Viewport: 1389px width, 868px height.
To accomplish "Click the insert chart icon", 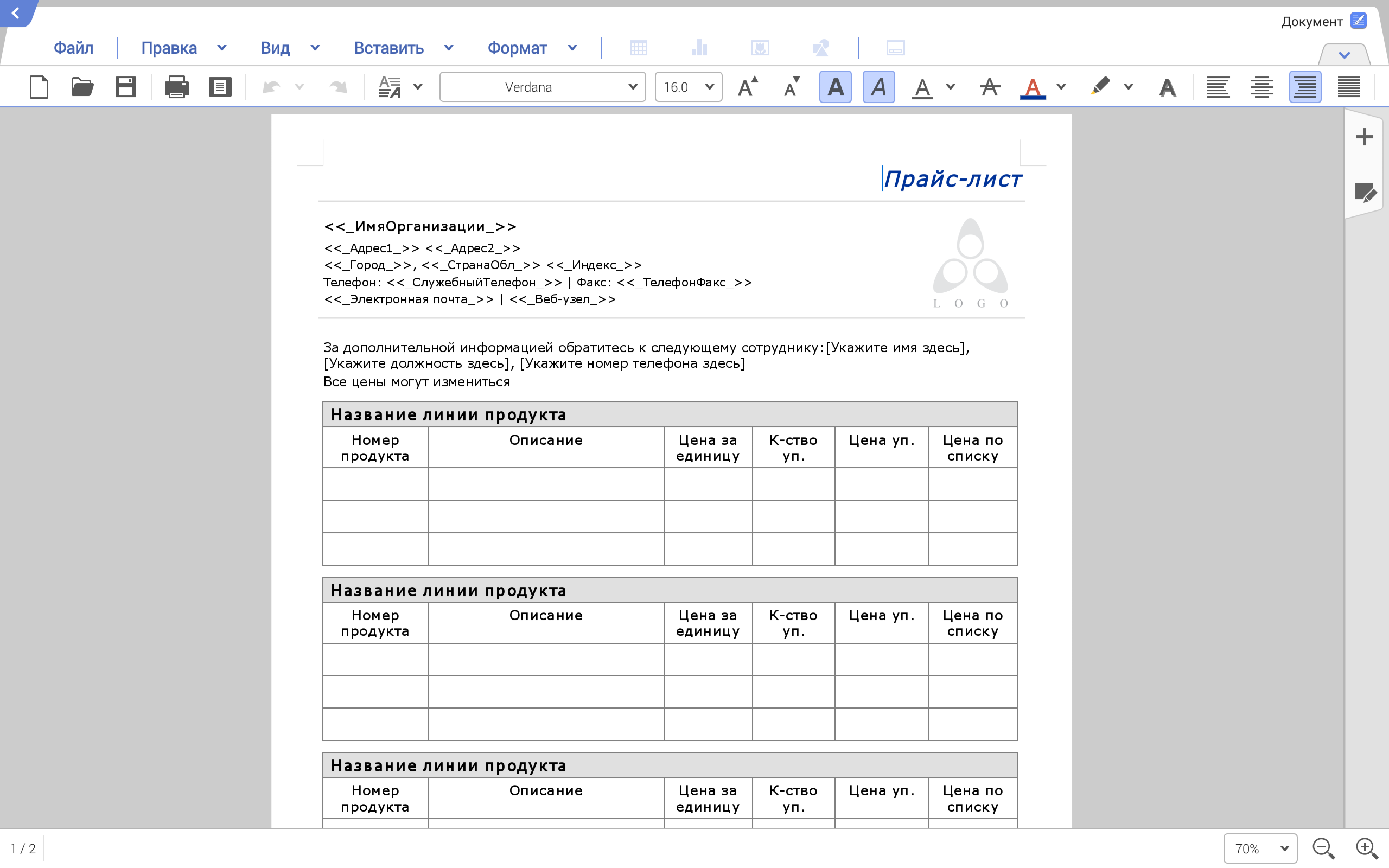I will (699, 48).
